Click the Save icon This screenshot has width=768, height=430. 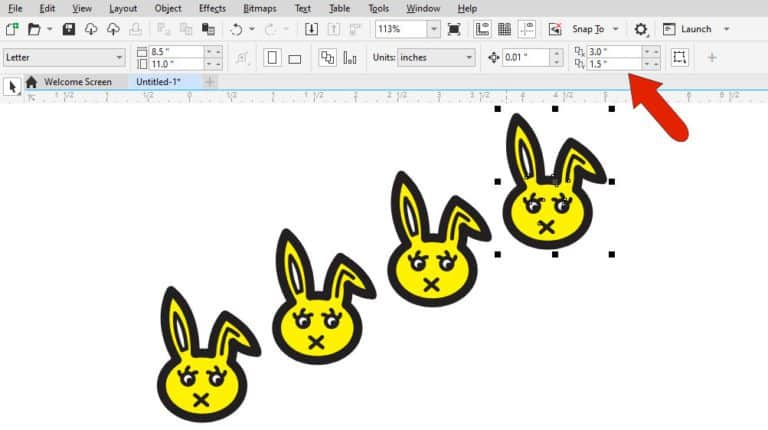click(x=69, y=29)
